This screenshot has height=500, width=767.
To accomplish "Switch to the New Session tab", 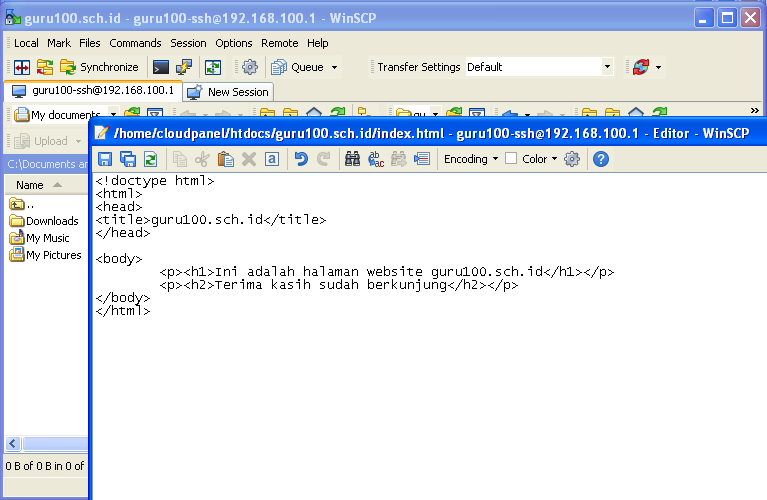I will click(x=229, y=92).
